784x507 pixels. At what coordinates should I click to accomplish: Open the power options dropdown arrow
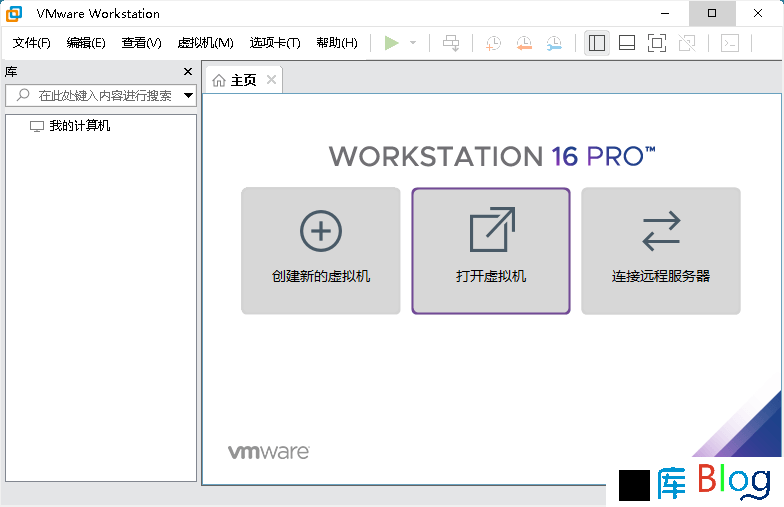tap(413, 43)
